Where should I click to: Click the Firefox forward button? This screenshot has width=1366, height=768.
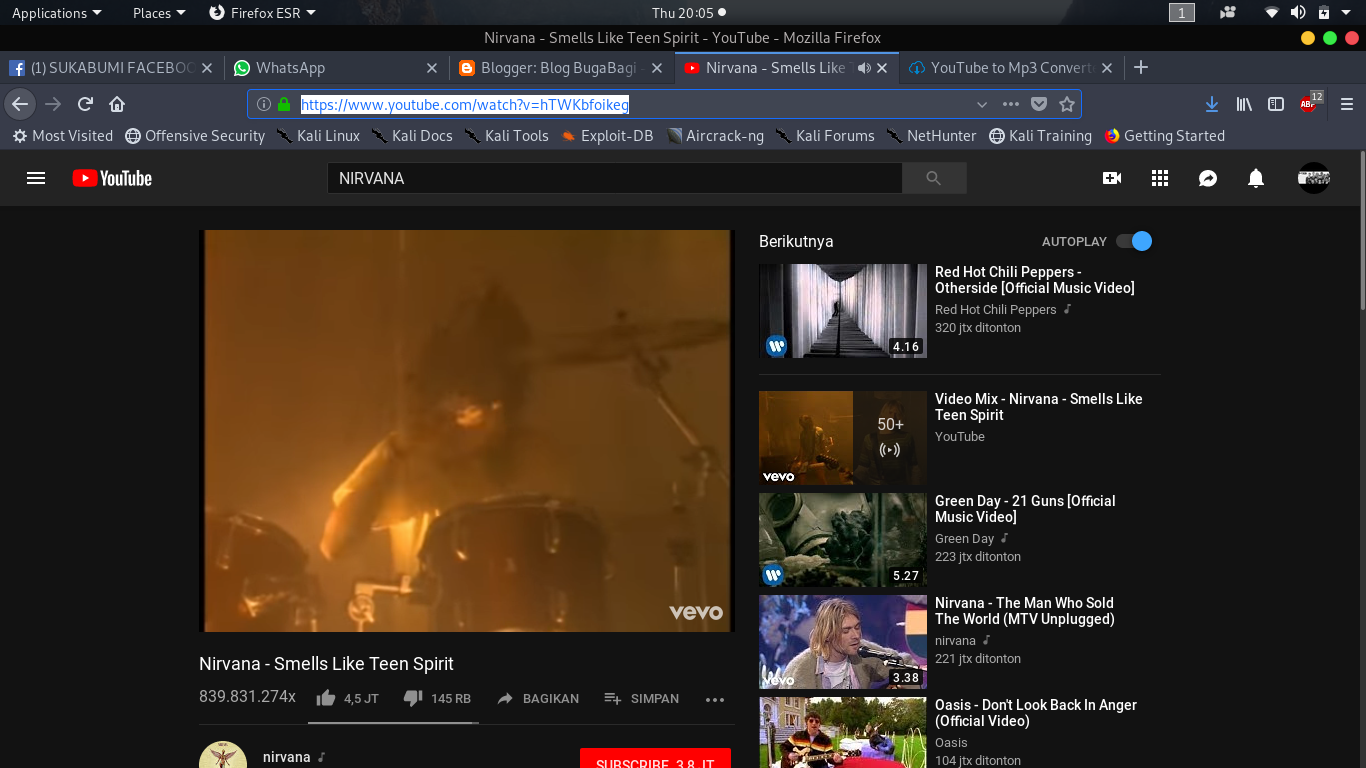54,104
